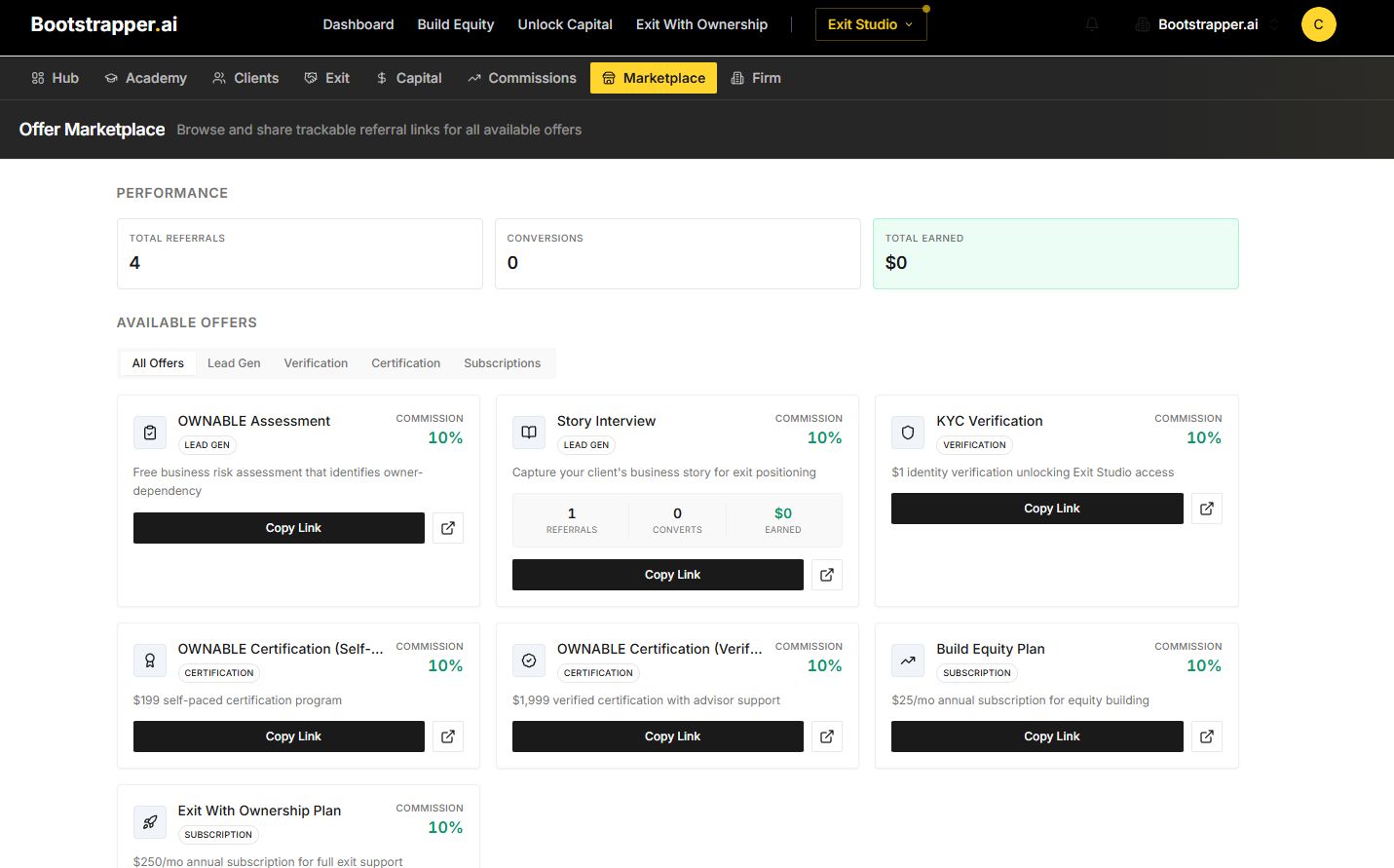
Task: Open the Exit section in sub-navigation
Action: click(327, 78)
